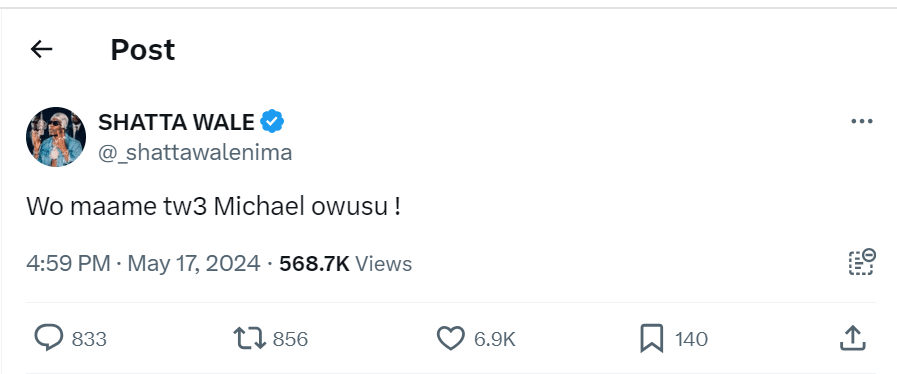Click the reply speech bubble icon
Screen dimensions: 897x374
click(x=49, y=338)
